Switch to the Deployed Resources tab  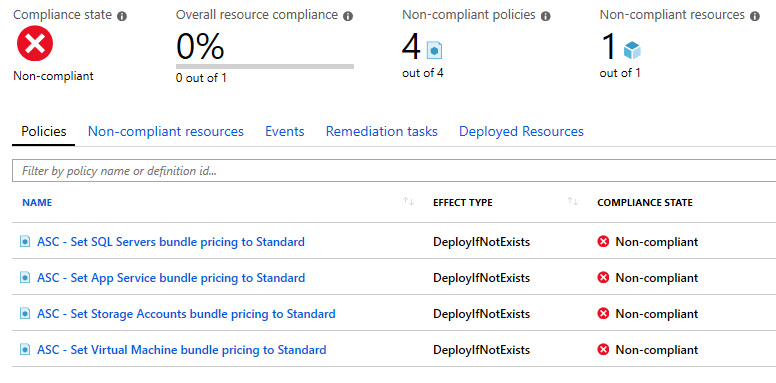click(521, 131)
